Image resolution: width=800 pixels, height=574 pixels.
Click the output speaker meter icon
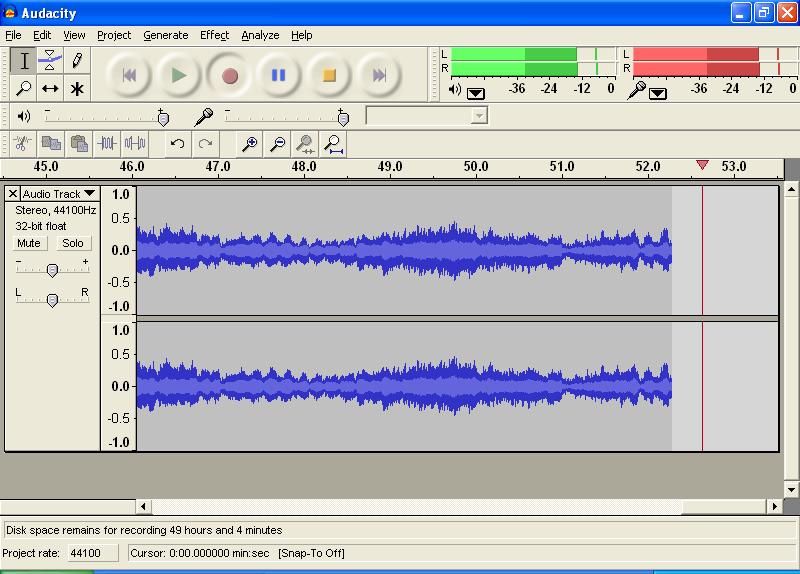coord(454,90)
